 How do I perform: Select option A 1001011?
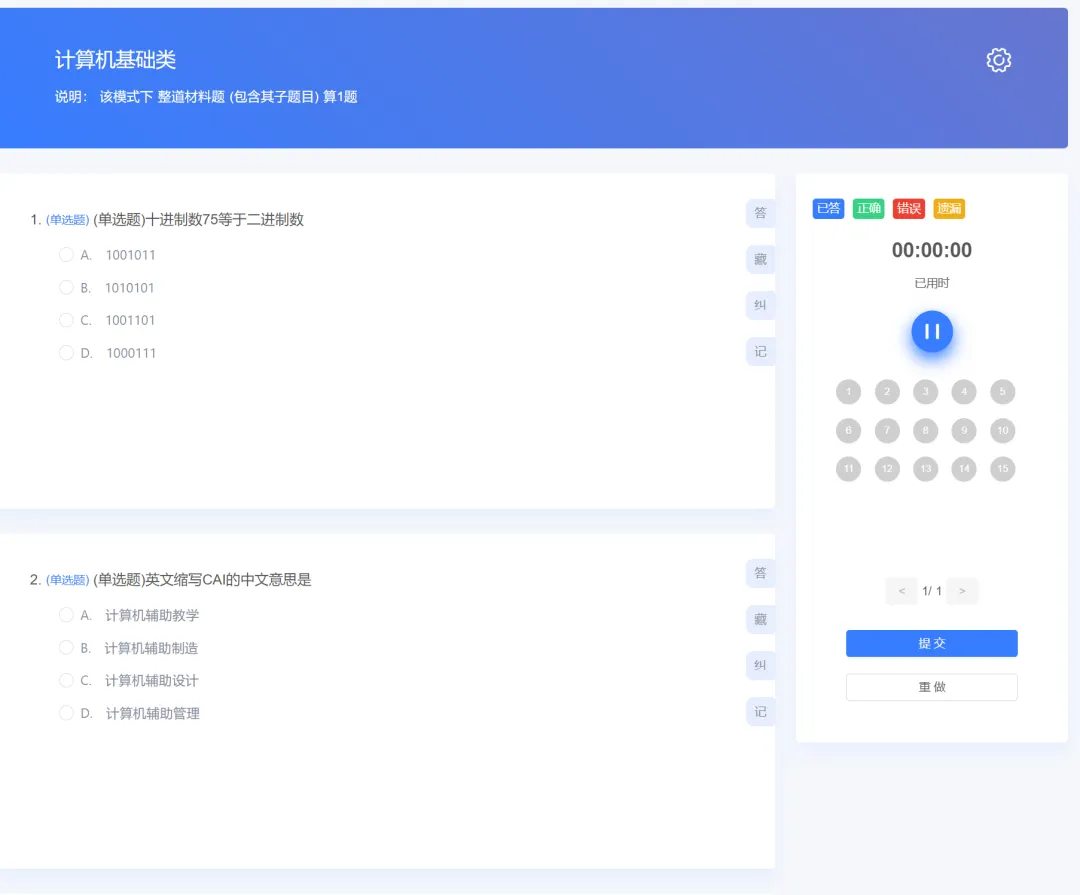pos(107,255)
